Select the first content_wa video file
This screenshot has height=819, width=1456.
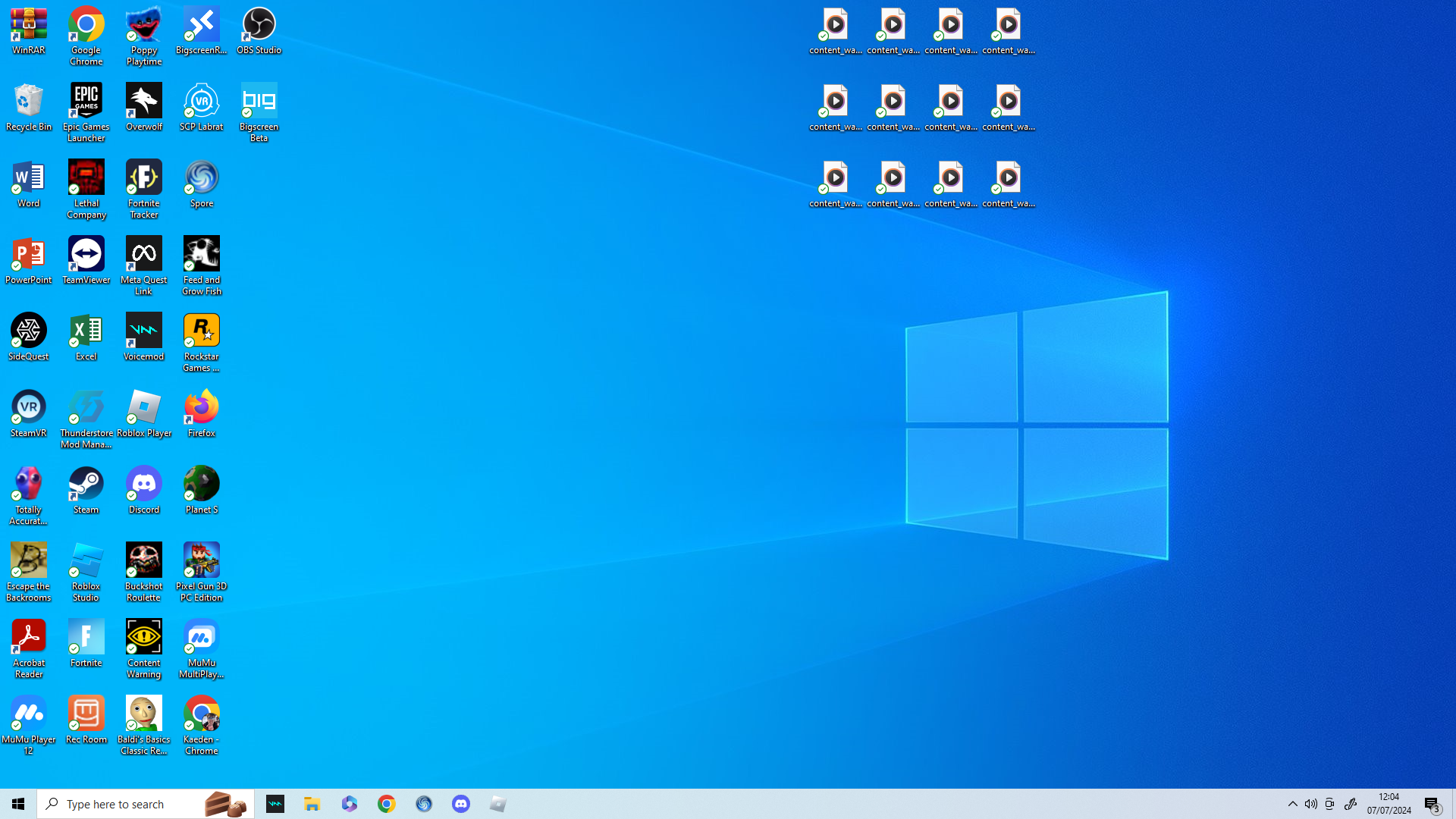836,31
